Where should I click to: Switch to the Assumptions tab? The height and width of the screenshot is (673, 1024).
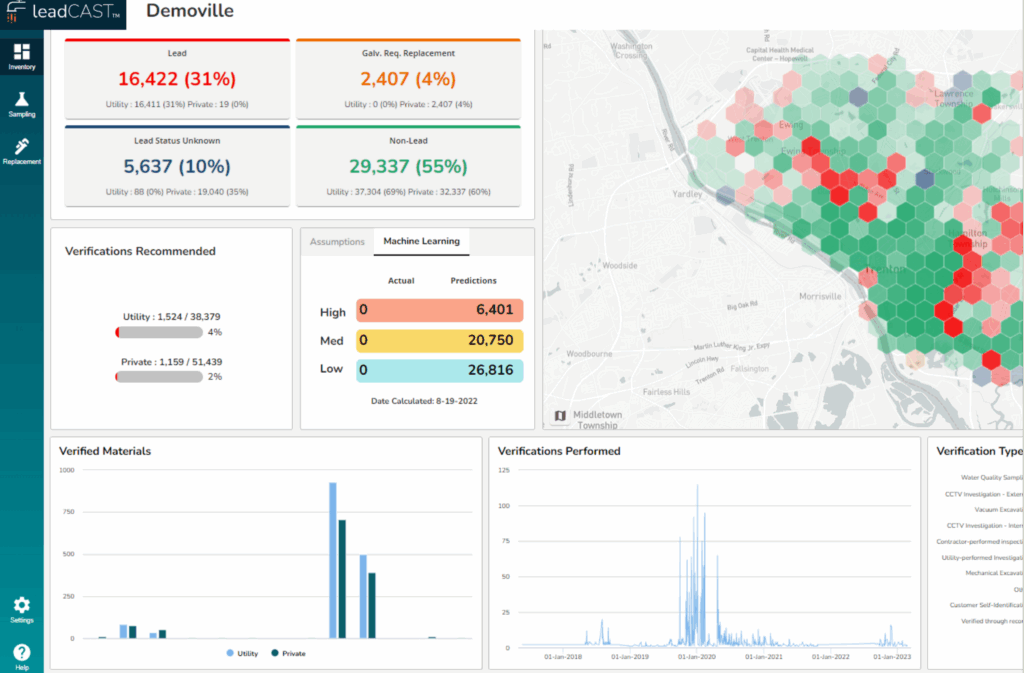(337, 242)
